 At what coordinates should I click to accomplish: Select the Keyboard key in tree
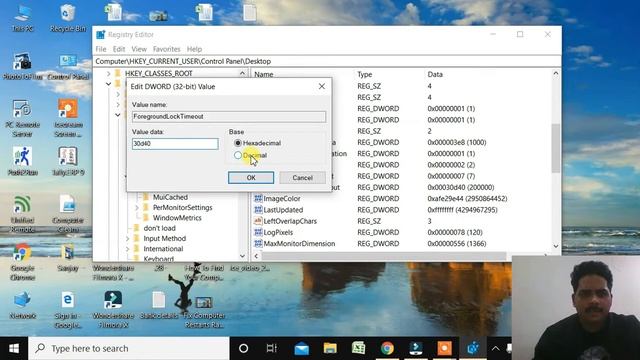tap(159, 259)
